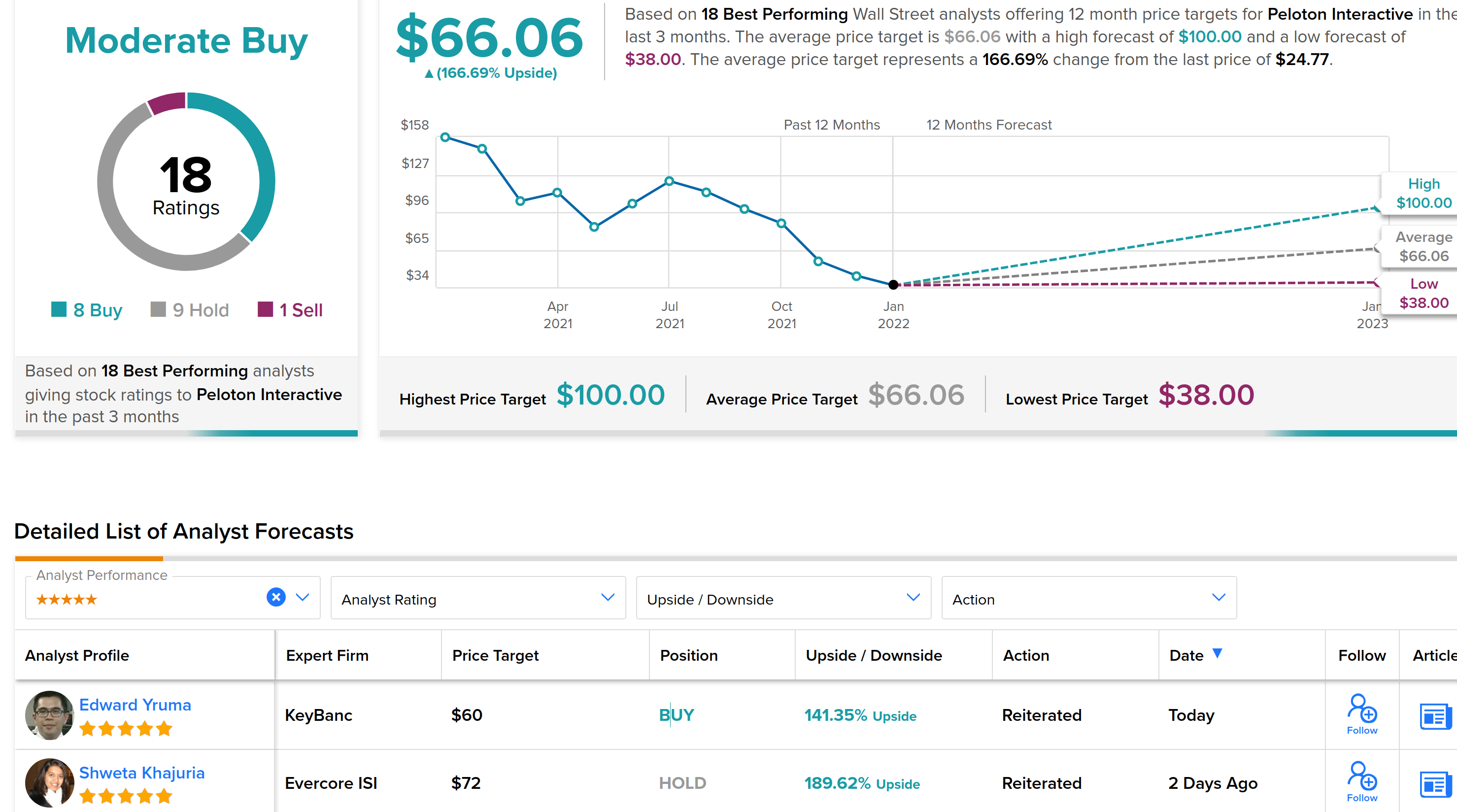Click the Expert Firm column header
The width and height of the screenshot is (1457, 812).
pos(327,655)
